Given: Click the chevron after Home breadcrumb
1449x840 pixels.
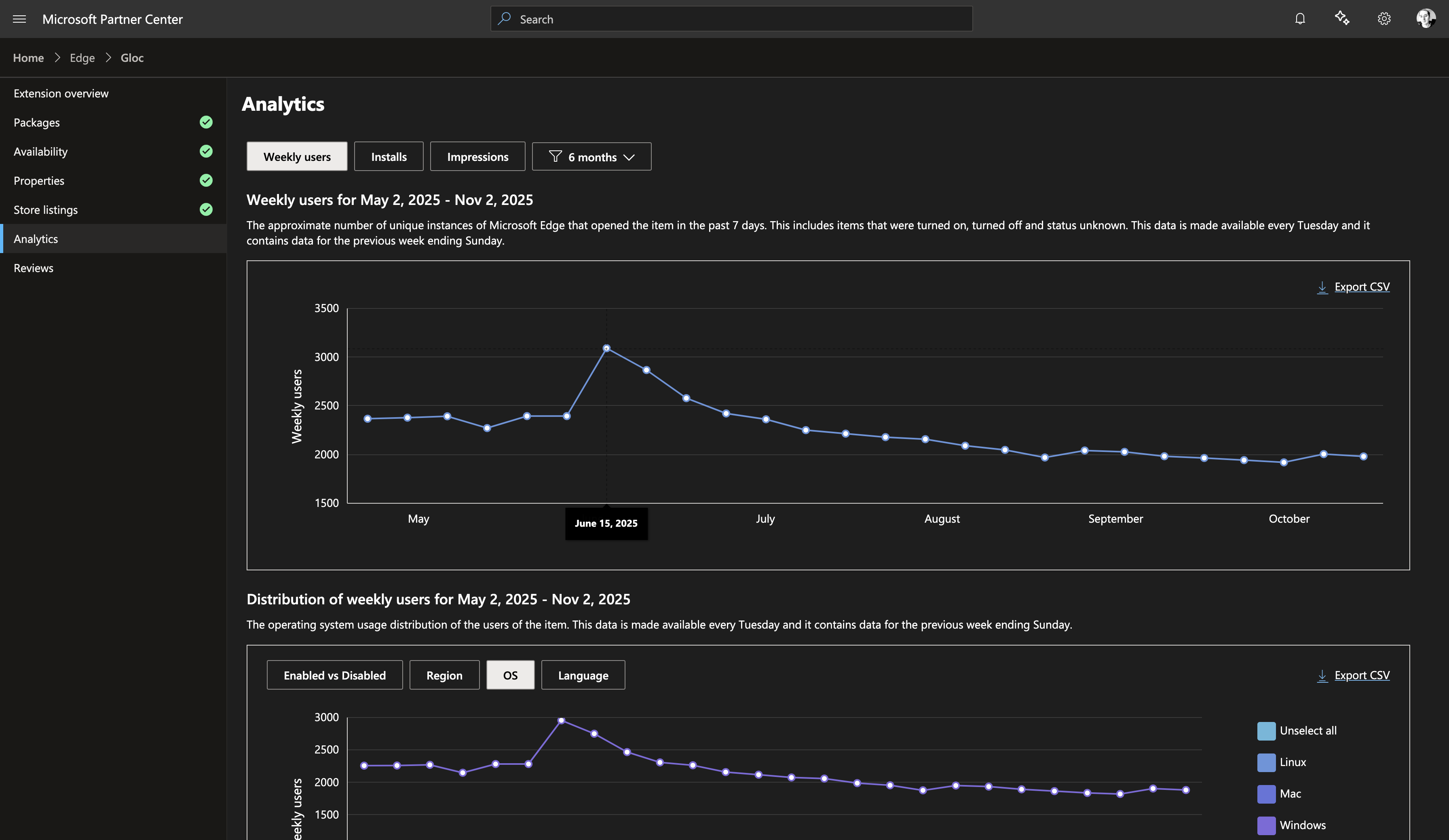Looking at the screenshot, I should (x=57, y=58).
